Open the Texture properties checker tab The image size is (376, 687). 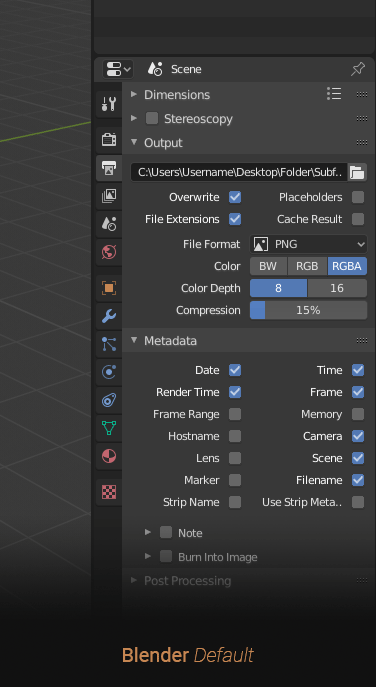109,492
